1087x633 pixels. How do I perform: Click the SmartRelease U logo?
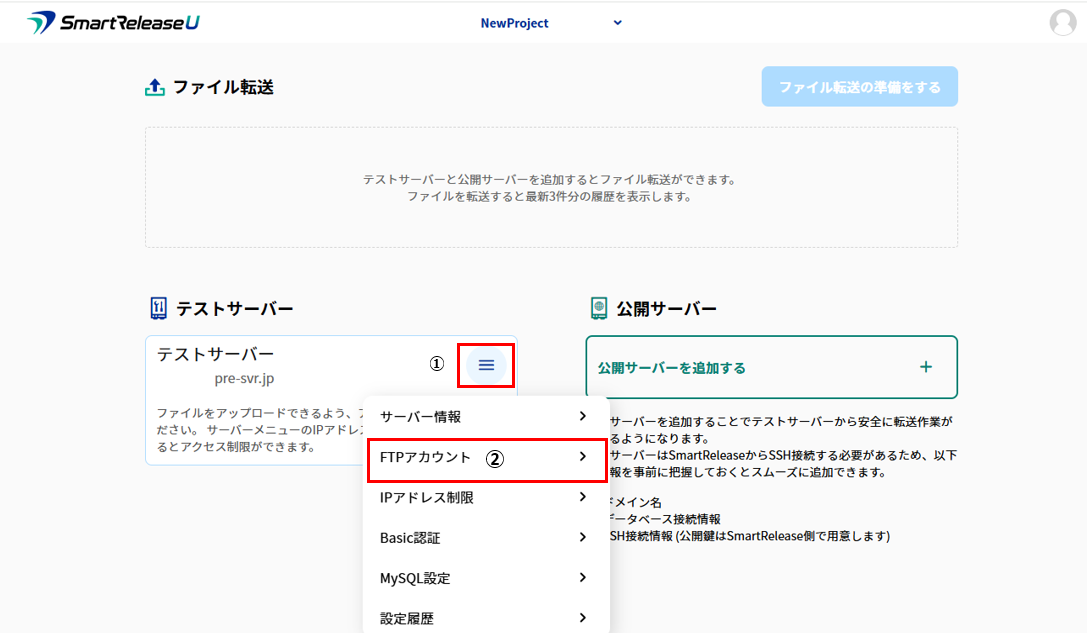[113, 22]
